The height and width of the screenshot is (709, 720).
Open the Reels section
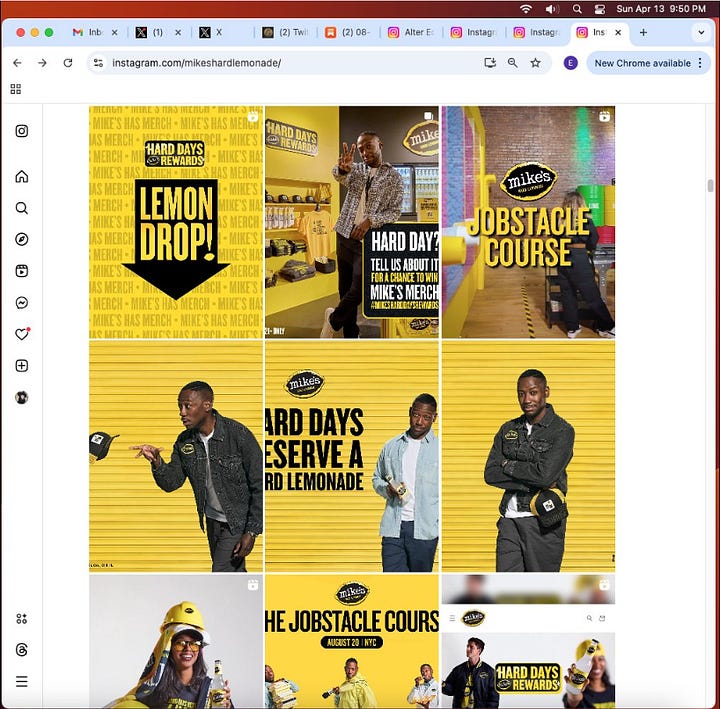point(22,271)
